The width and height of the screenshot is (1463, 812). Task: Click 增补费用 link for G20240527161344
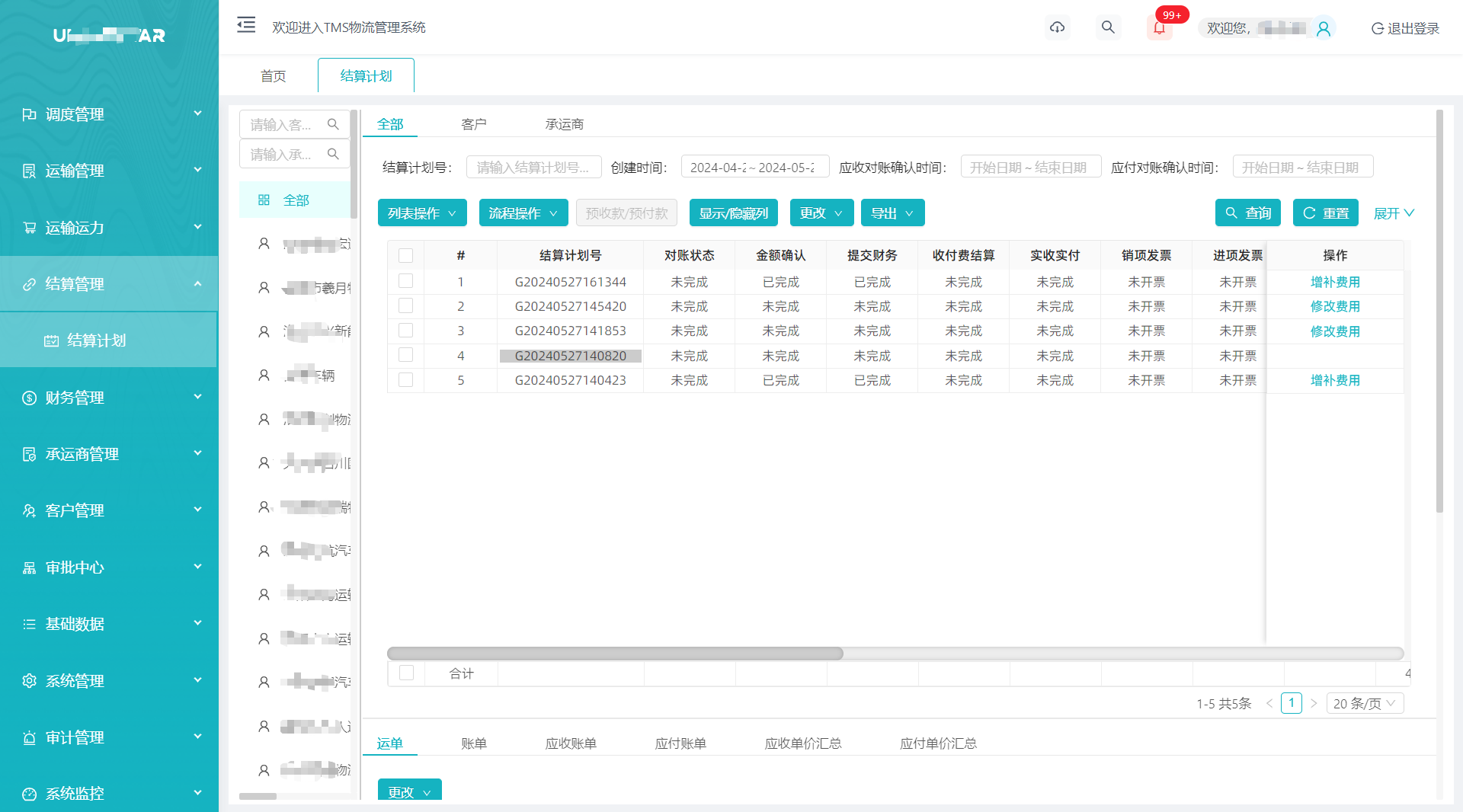click(x=1335, y=282)
